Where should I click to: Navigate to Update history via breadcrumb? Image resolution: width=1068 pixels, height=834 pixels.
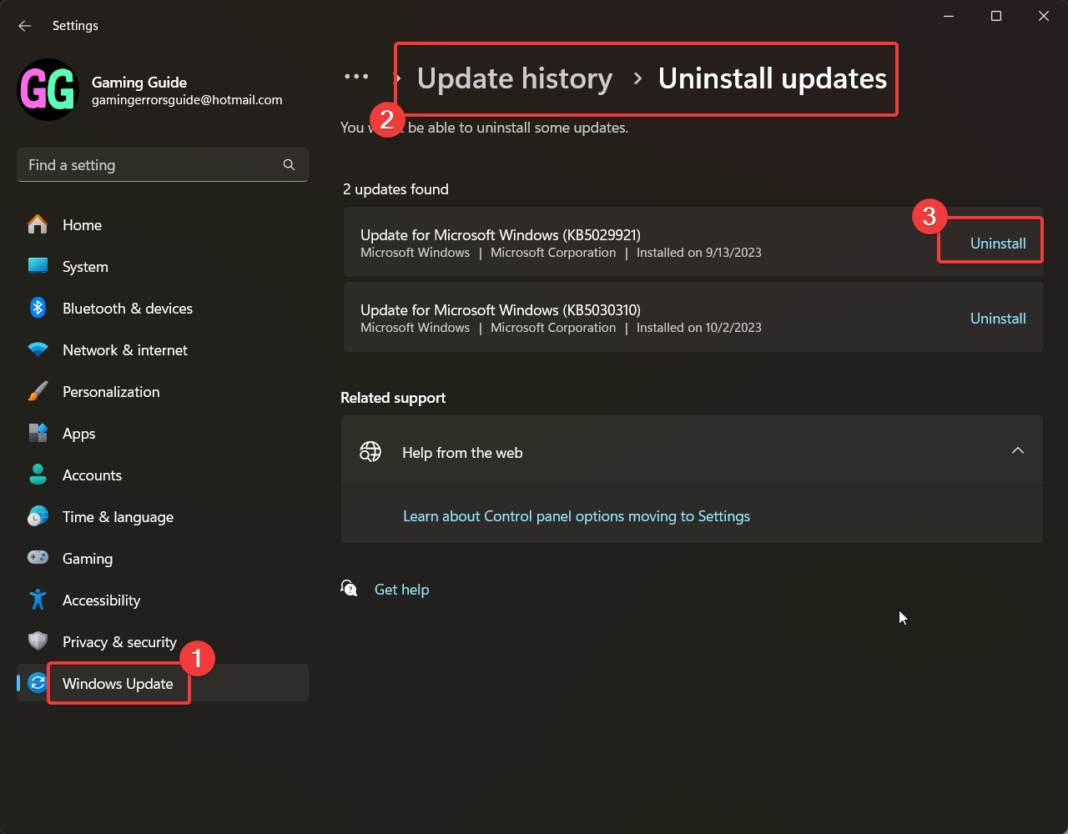tap(514, 78)
